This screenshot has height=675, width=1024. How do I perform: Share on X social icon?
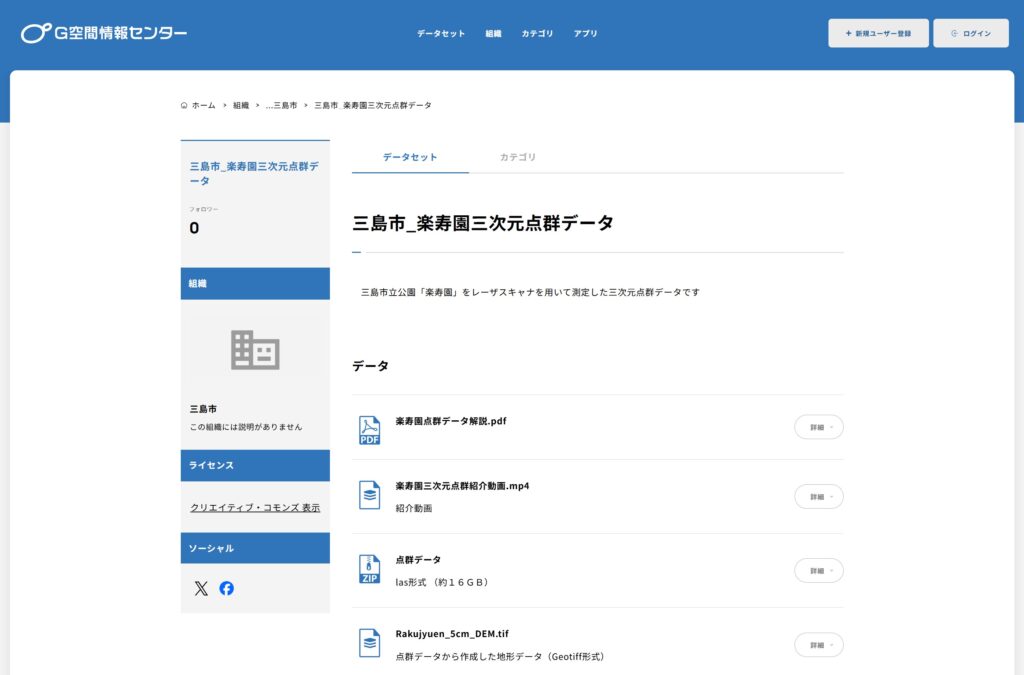pos(201,588)
